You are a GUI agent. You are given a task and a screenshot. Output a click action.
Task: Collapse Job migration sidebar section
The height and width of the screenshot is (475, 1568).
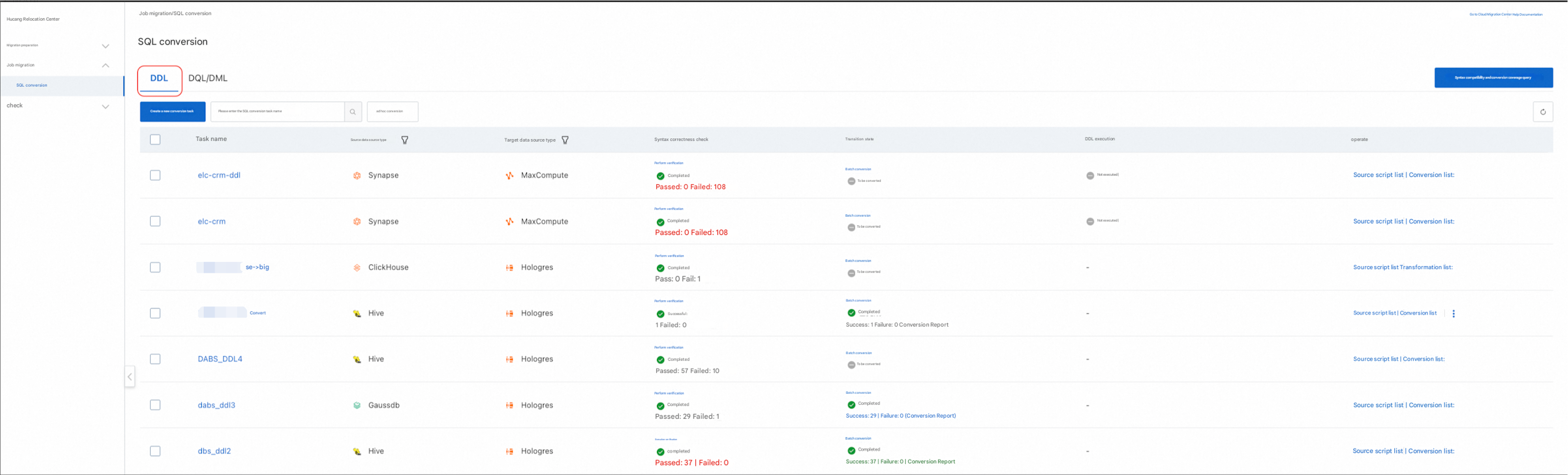[x=105, y=65]
